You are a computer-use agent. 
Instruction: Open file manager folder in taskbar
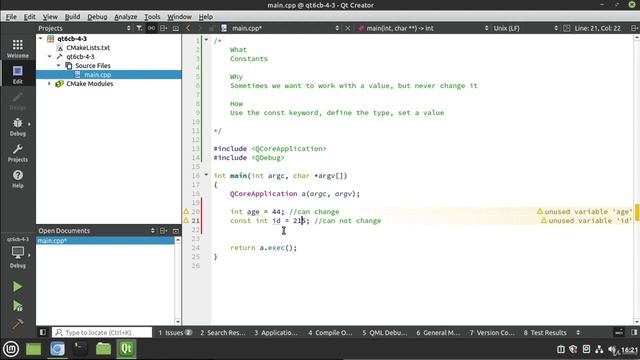(x=103, y=349)
